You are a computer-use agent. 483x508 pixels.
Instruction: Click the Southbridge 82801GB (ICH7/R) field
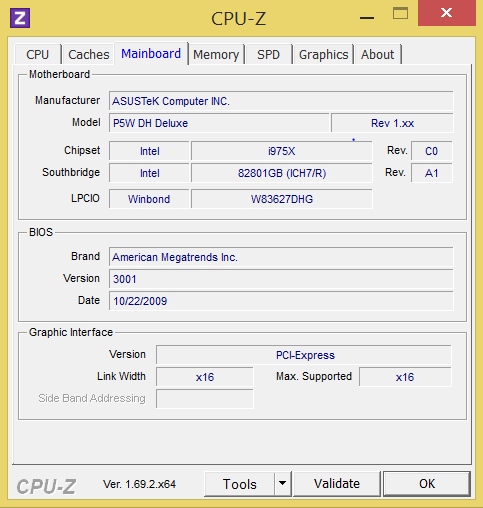[282, 173]
